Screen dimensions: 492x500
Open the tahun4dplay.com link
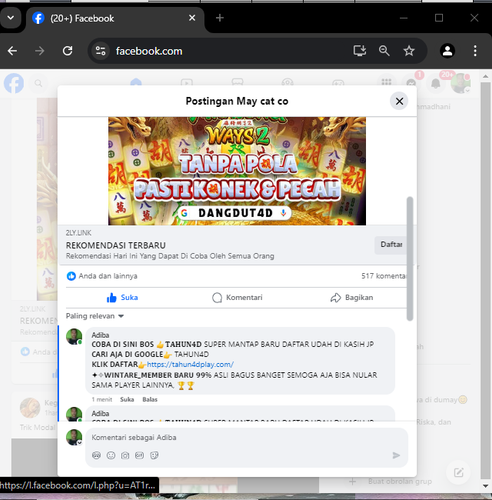pyautogui.click(x=190, y=364)
